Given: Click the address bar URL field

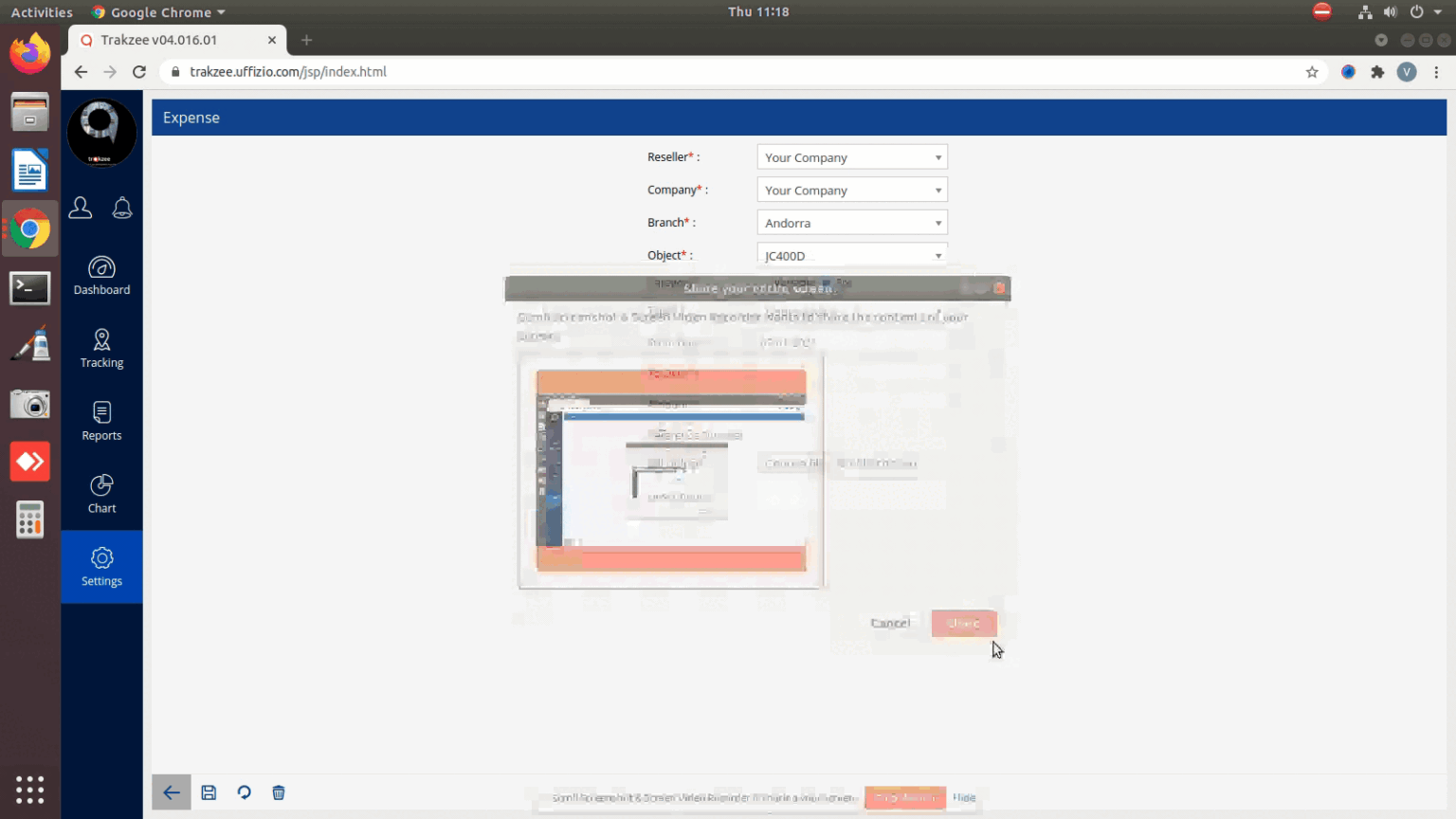Looking at the screenshot, I should pyautogui.click(x=664, y=72).
